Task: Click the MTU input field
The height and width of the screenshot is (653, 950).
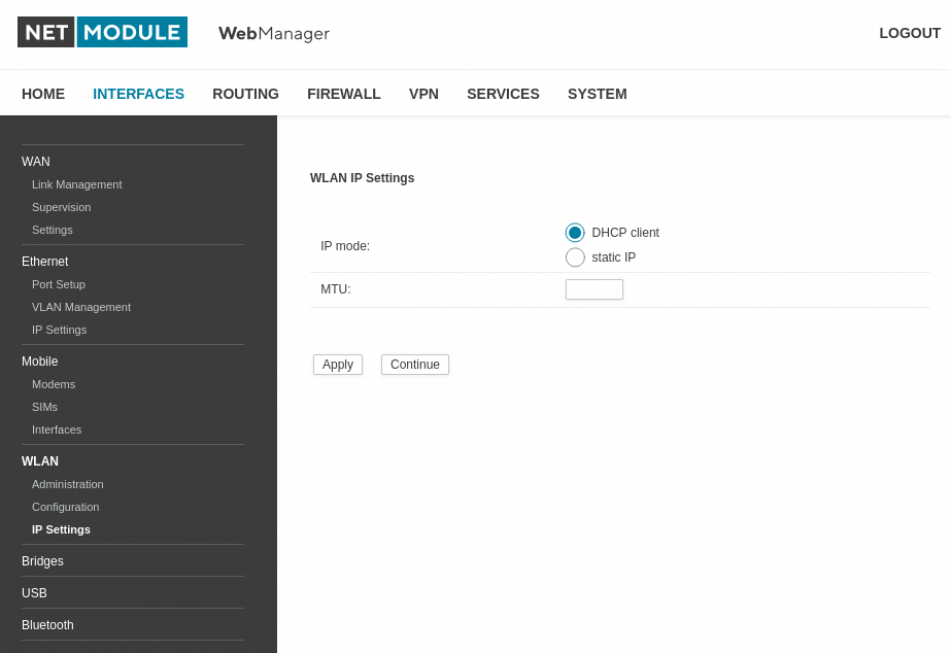Action: point(594,290)
